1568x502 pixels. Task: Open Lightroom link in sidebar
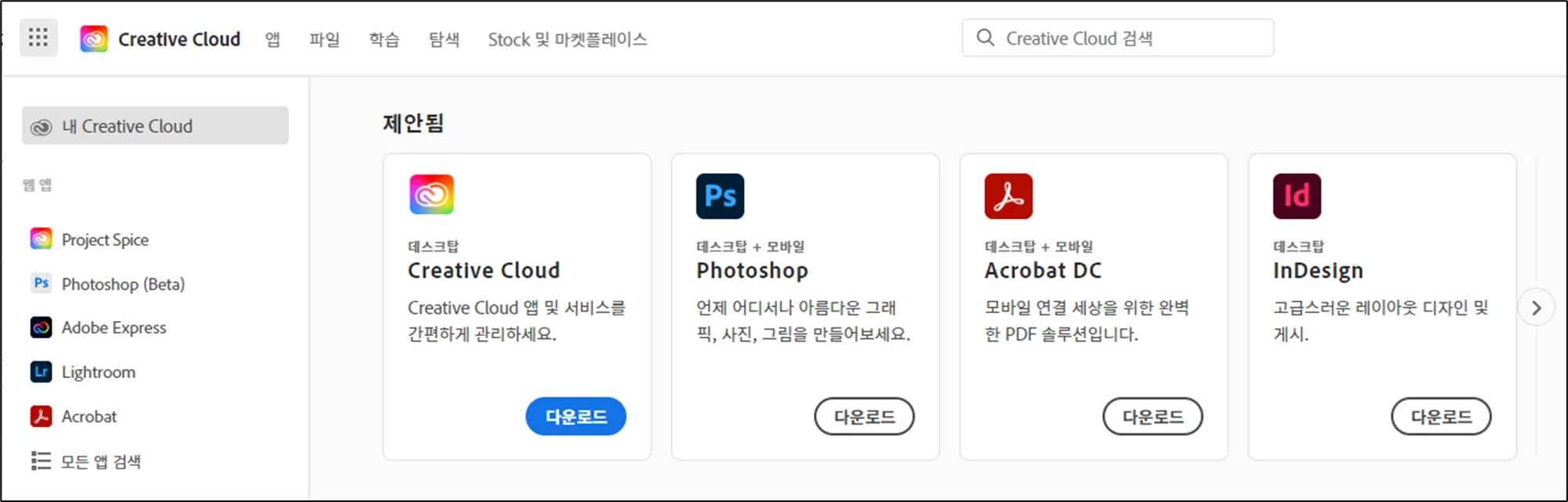[x=99, y=372]
